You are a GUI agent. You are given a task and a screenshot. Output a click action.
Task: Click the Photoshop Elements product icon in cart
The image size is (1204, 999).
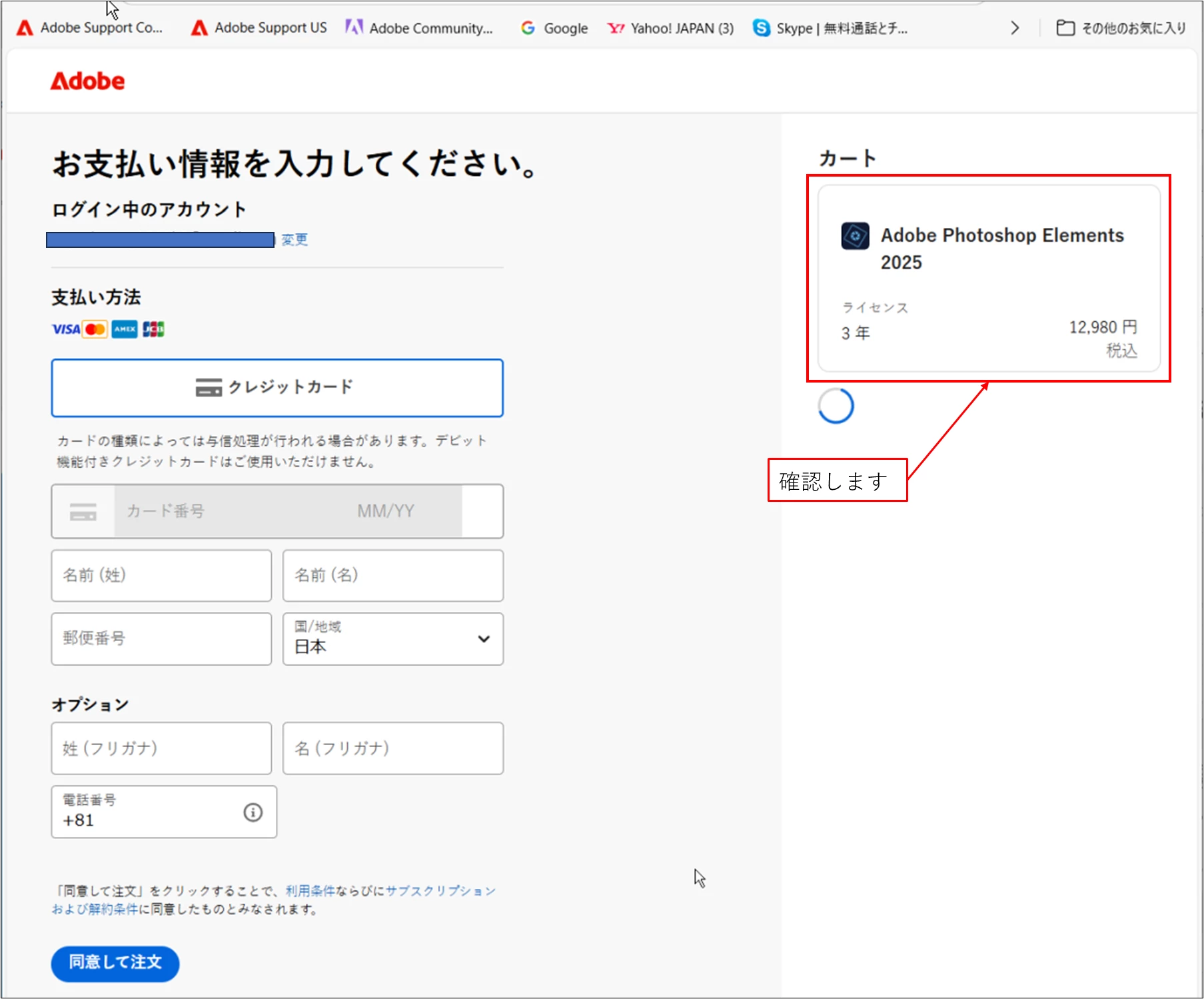[855, 236]
